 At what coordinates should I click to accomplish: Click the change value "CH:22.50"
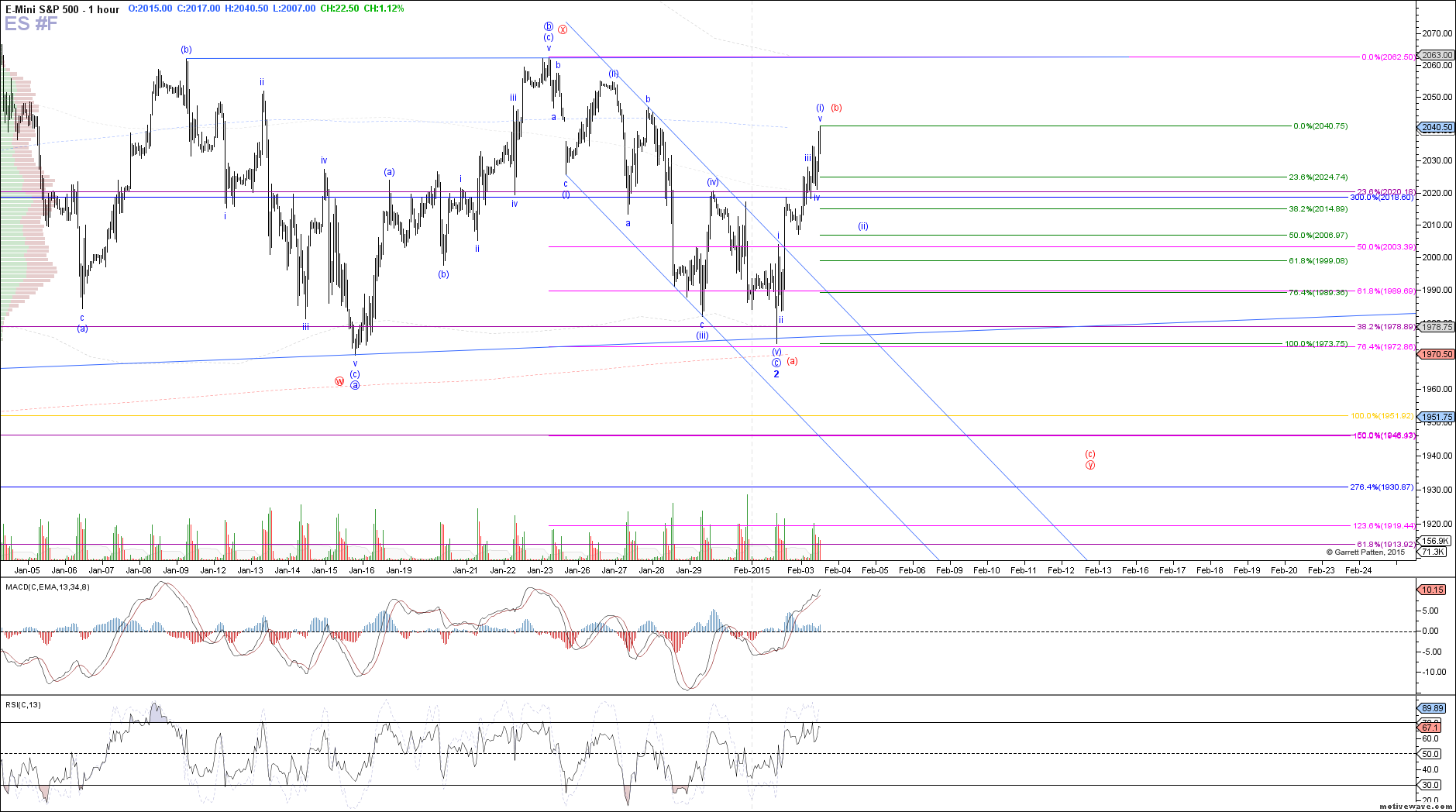point(339,9)
